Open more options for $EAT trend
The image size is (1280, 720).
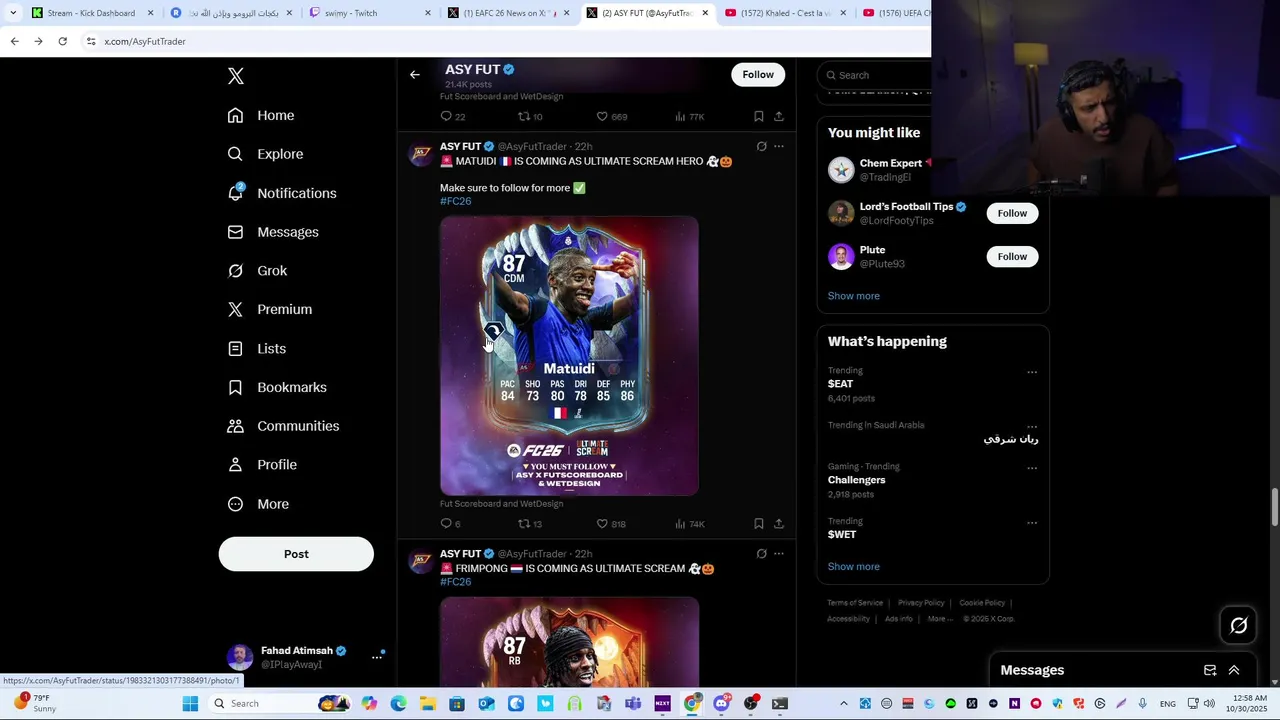(x=1032, y=372)
